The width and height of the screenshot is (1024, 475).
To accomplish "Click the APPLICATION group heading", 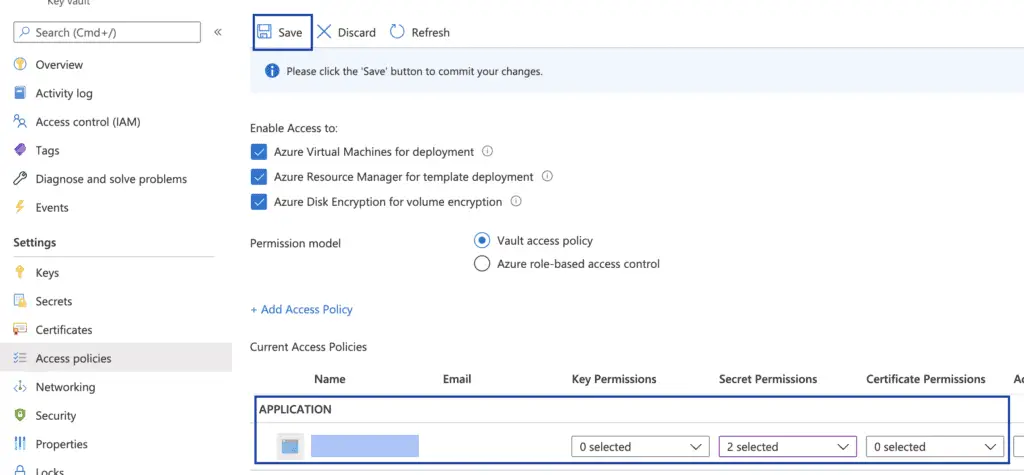I will pos(295,410).
